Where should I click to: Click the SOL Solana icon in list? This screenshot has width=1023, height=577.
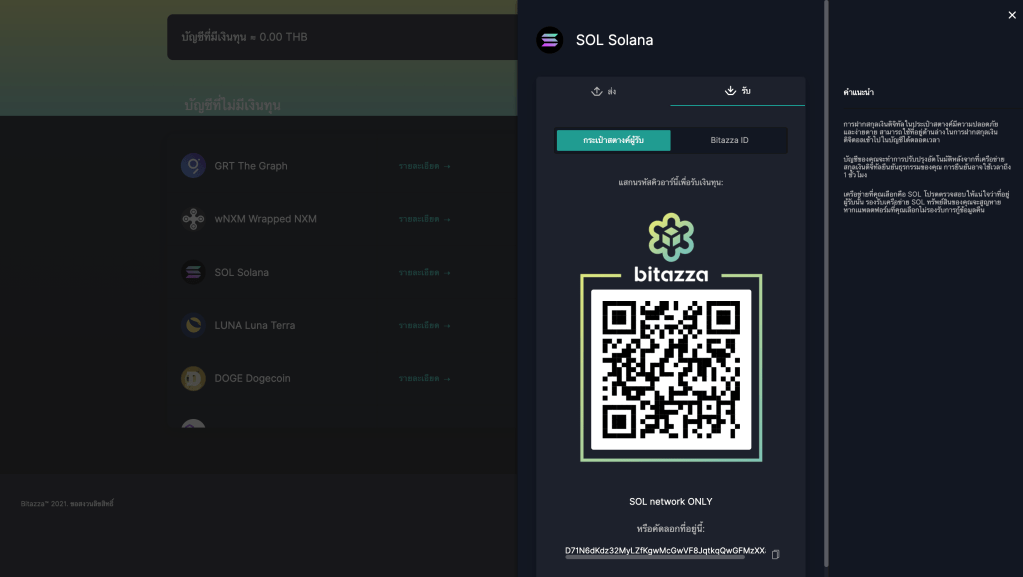[193, 272]
